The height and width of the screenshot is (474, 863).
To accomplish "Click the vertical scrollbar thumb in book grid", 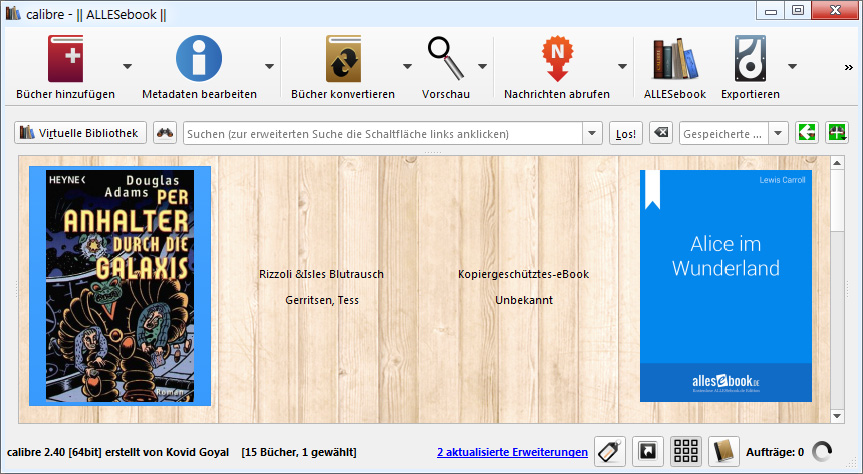I will (x=837, y=200).
